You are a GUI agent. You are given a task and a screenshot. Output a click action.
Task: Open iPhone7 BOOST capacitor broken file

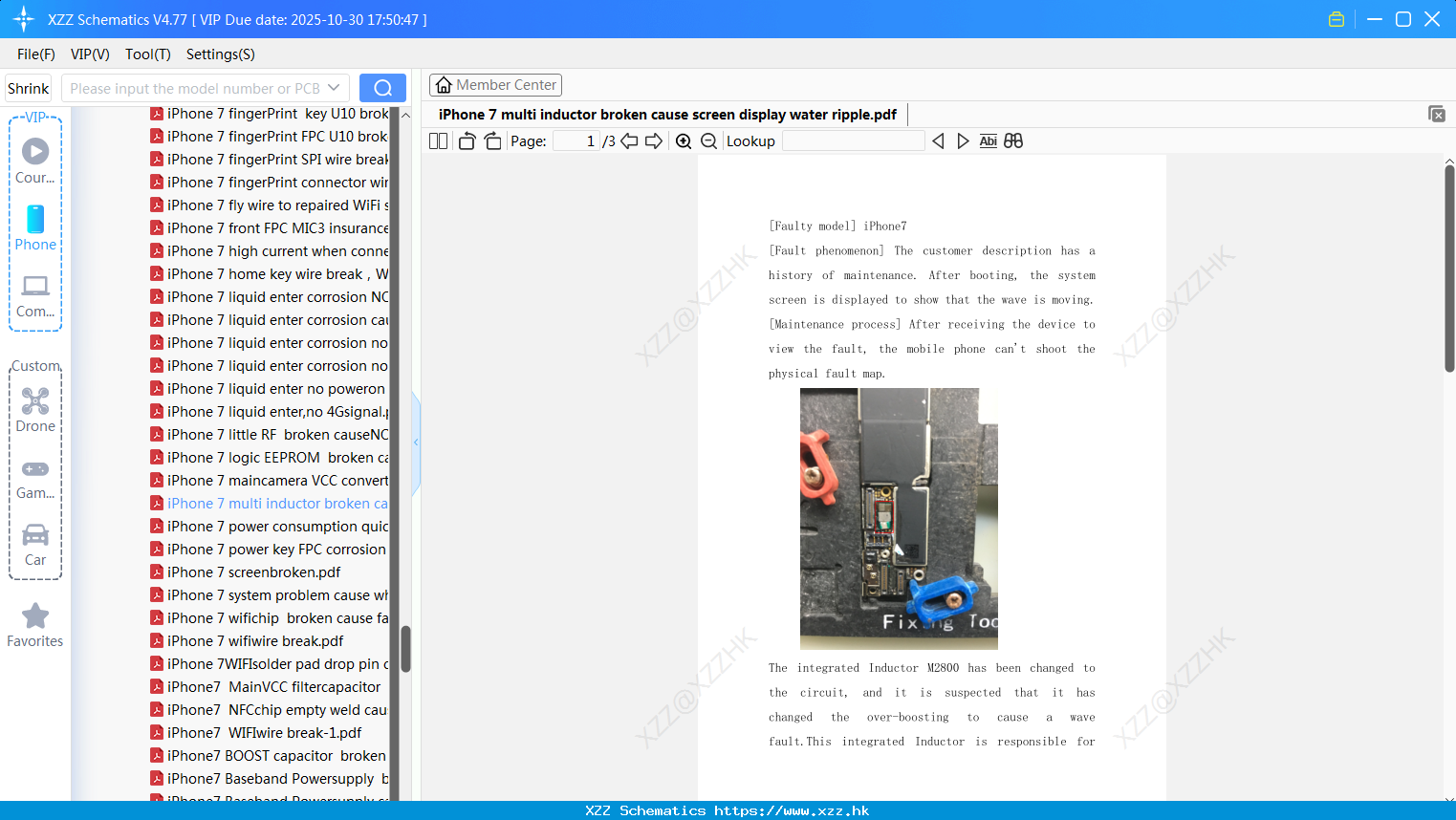pyautogui.click(x=269, y=756)
